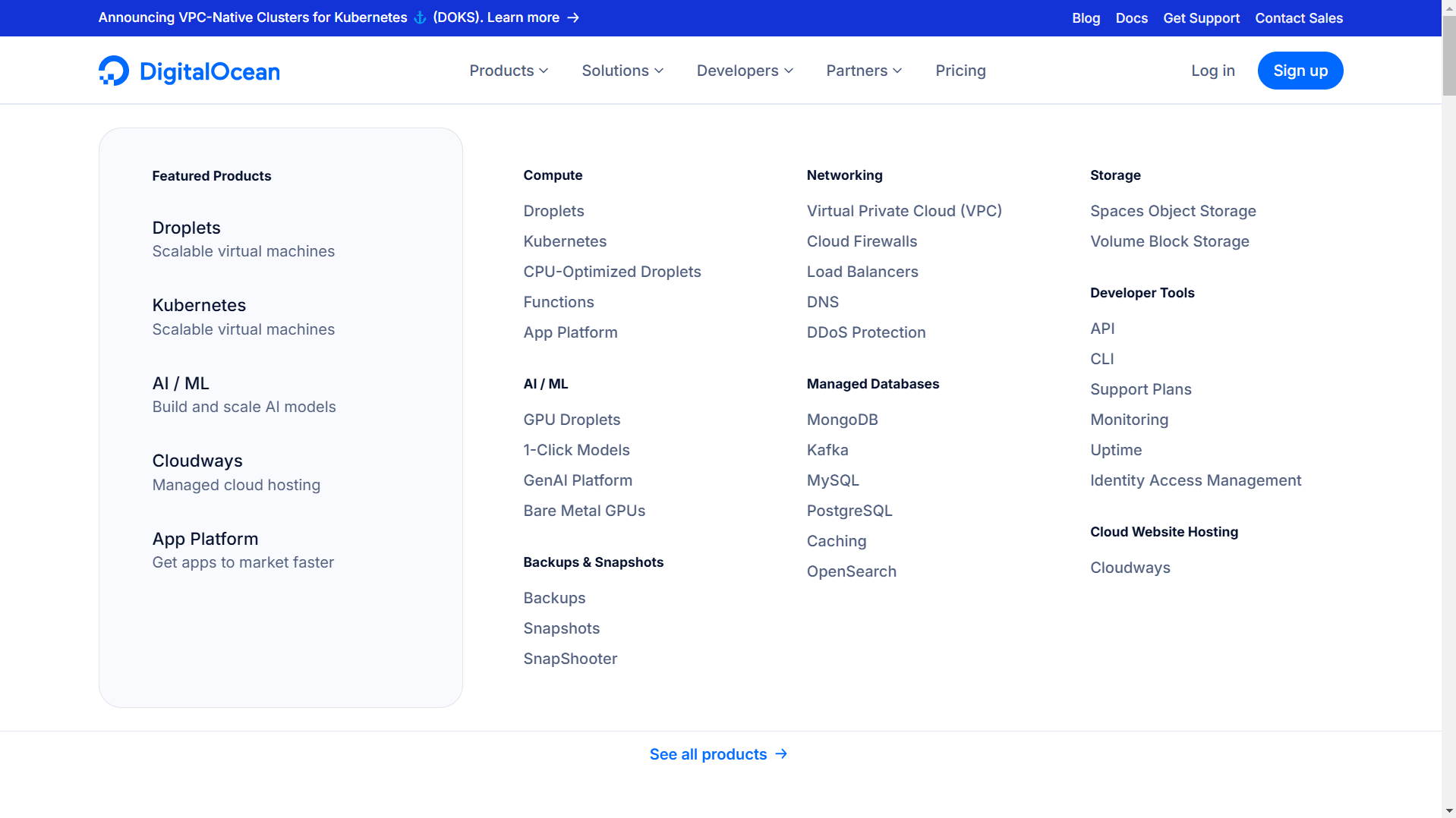
Task: Open GenAI Platform
Action: point(578,480)
